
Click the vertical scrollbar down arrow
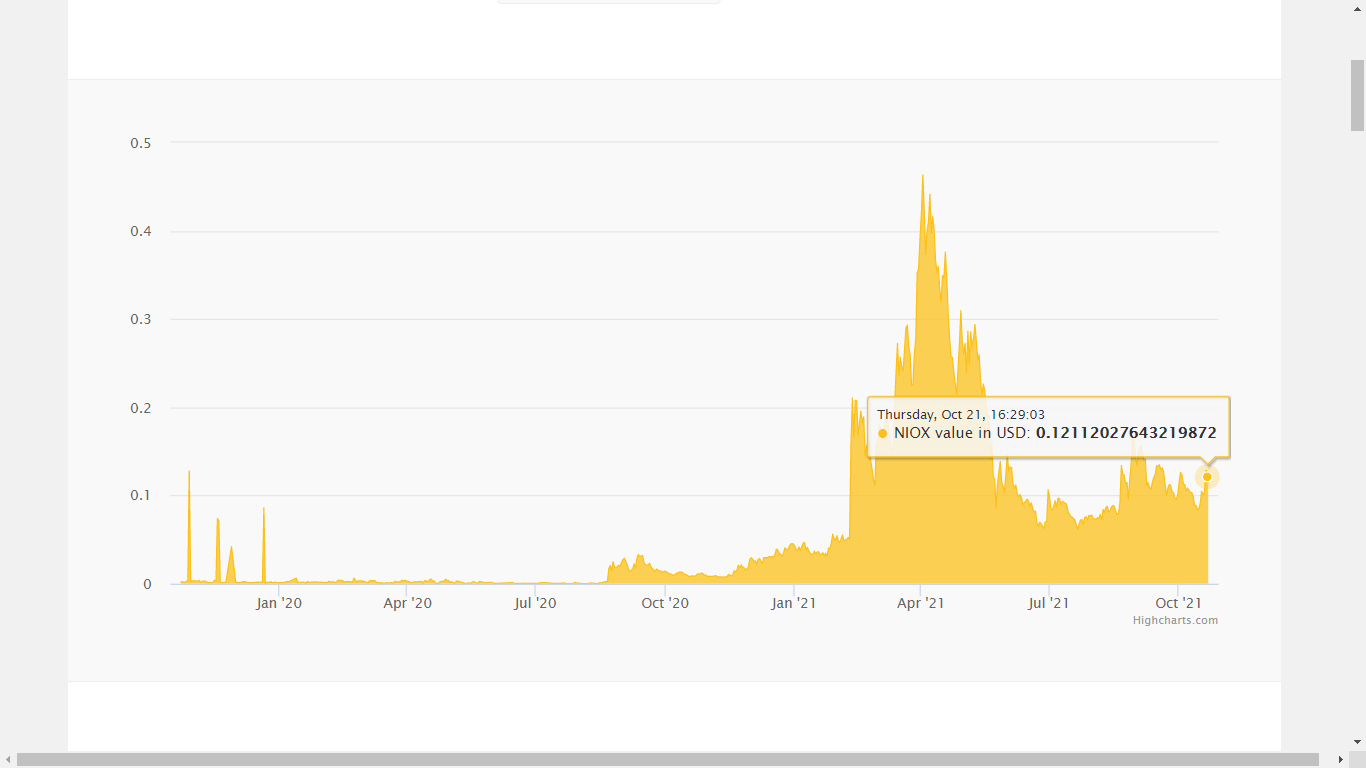(x=1357, y=743)
